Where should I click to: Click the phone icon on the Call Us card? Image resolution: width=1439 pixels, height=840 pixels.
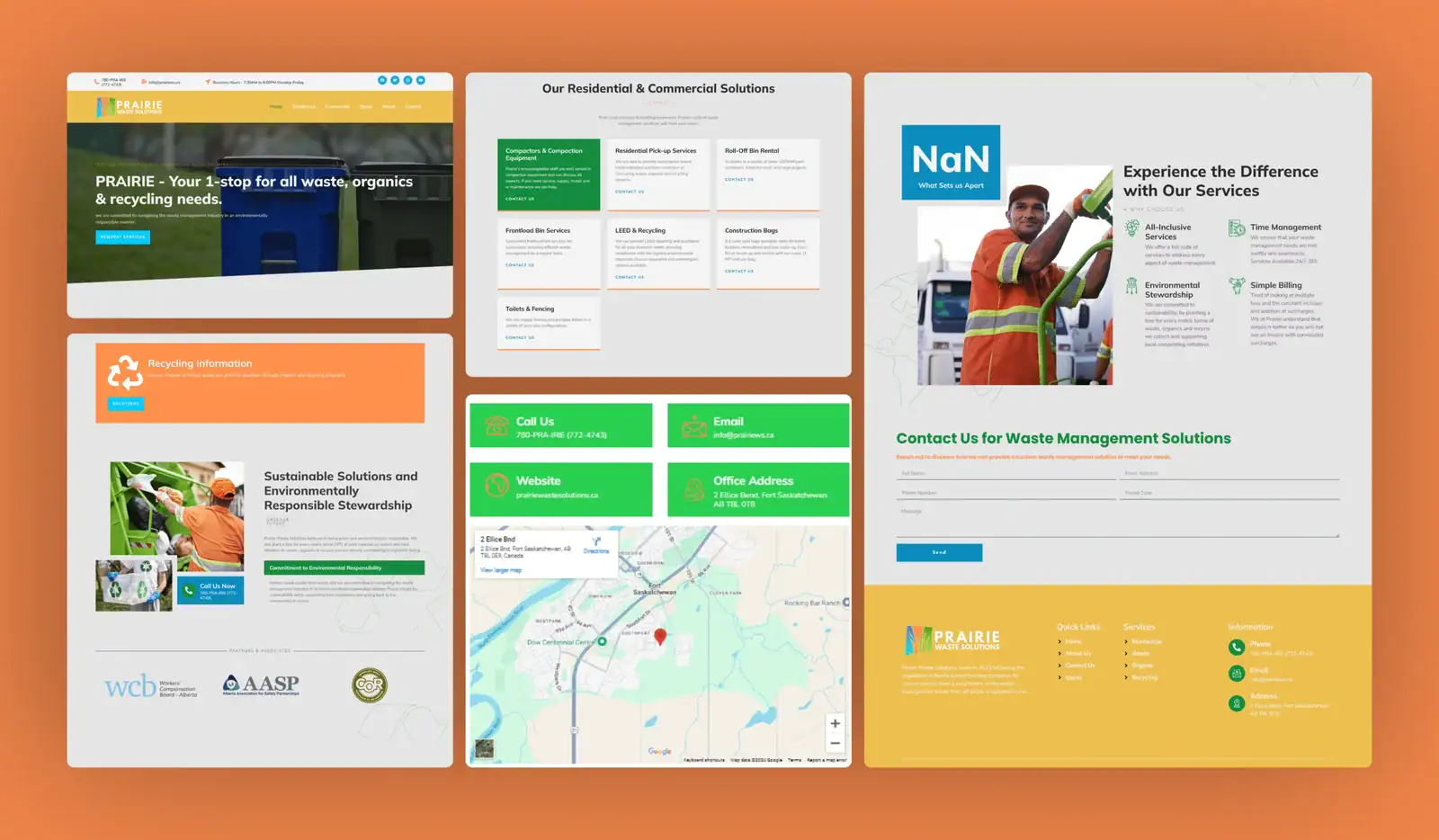tap(496, 424)
